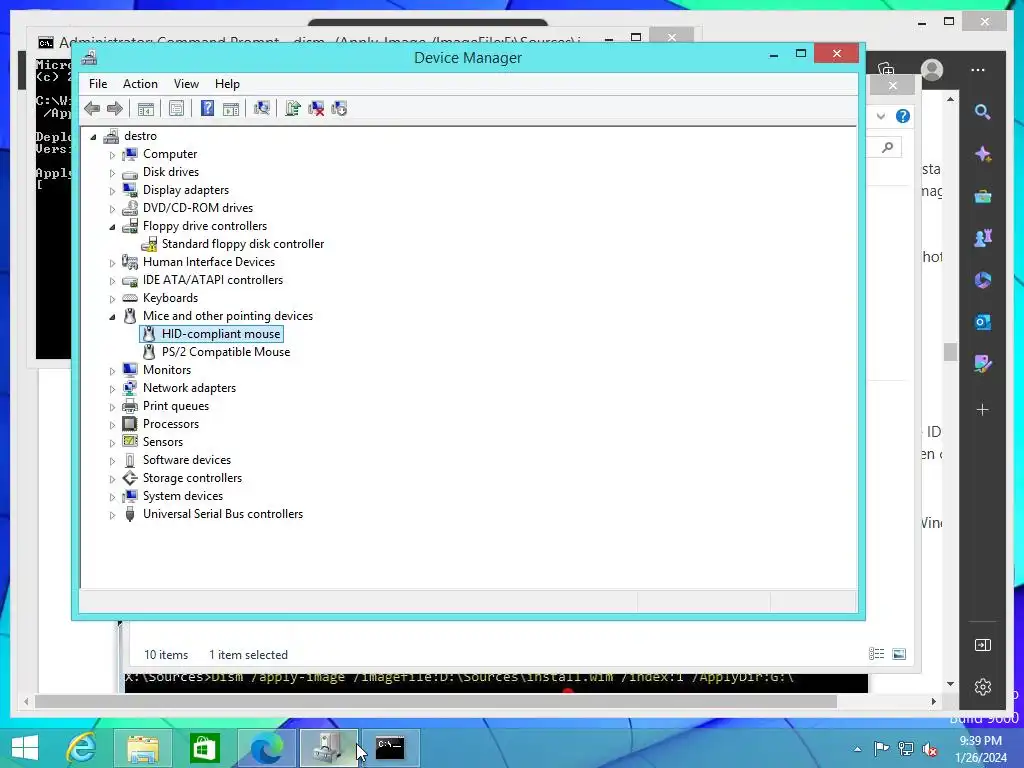Select PS/2 Compatible Mouse entry

pos(226,351)
